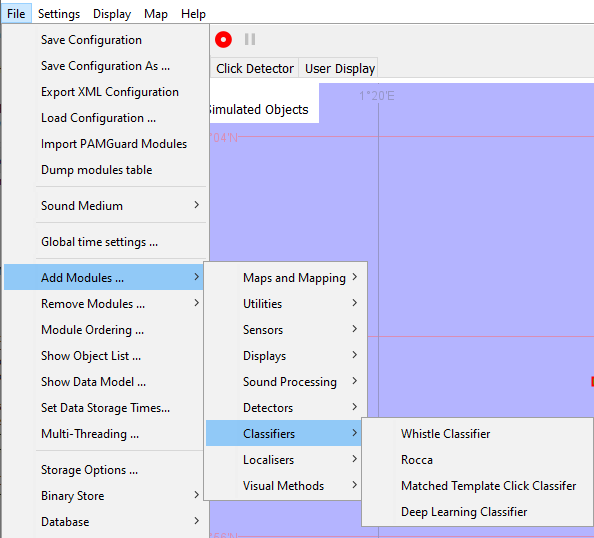Click the grey pause button
Image resolution: width=594 pixels, height=538 pixels.
click(250, 39)
